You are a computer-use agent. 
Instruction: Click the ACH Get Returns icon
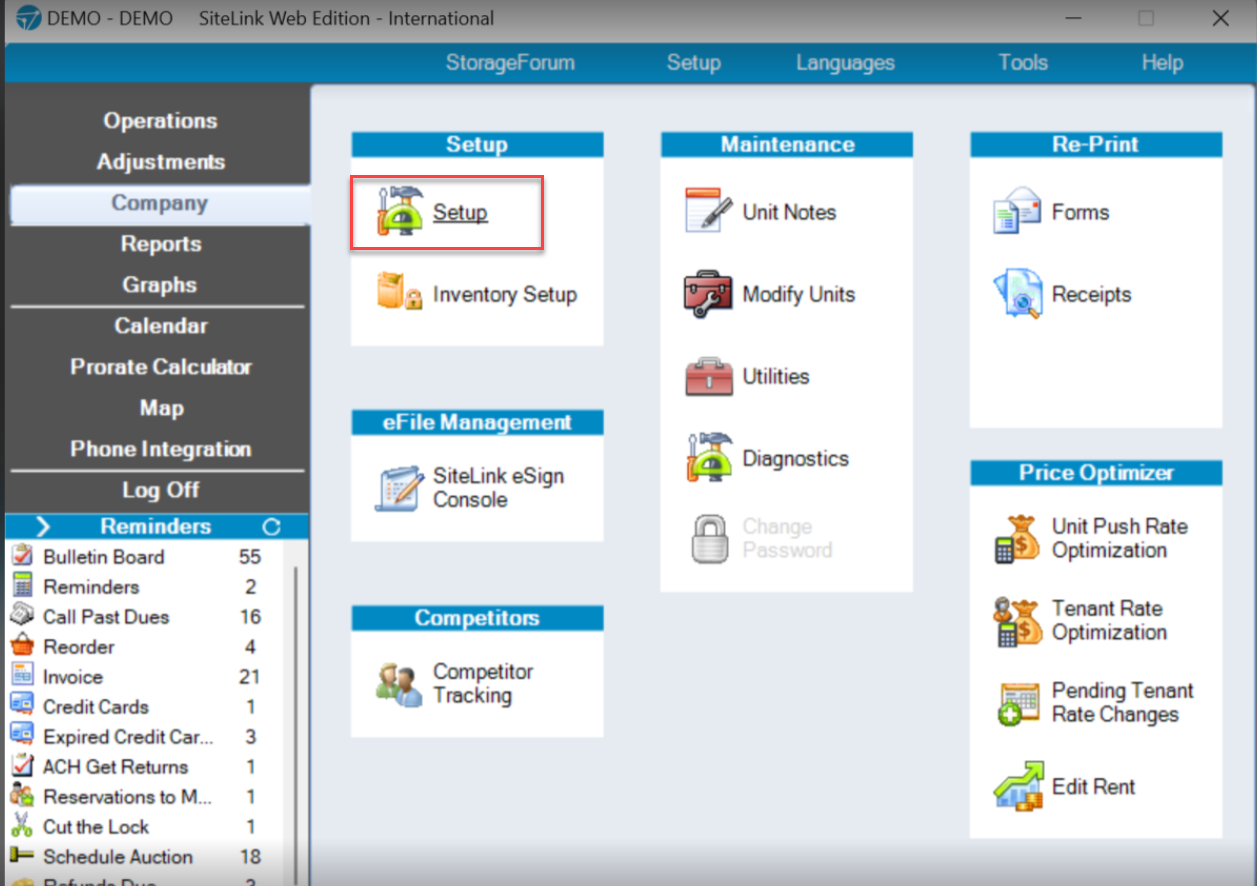coord(21,766)
